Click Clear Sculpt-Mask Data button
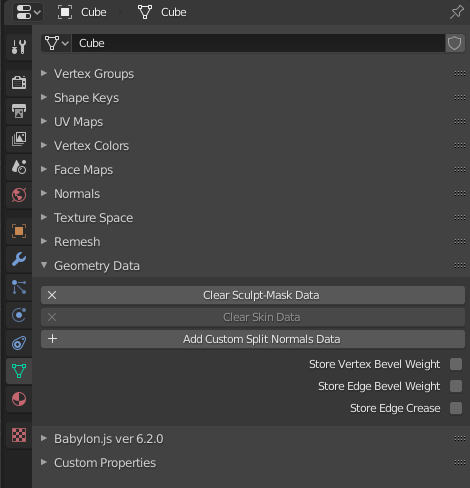The width and height of the screenshot is (470, 488). [x=253, y=295]
